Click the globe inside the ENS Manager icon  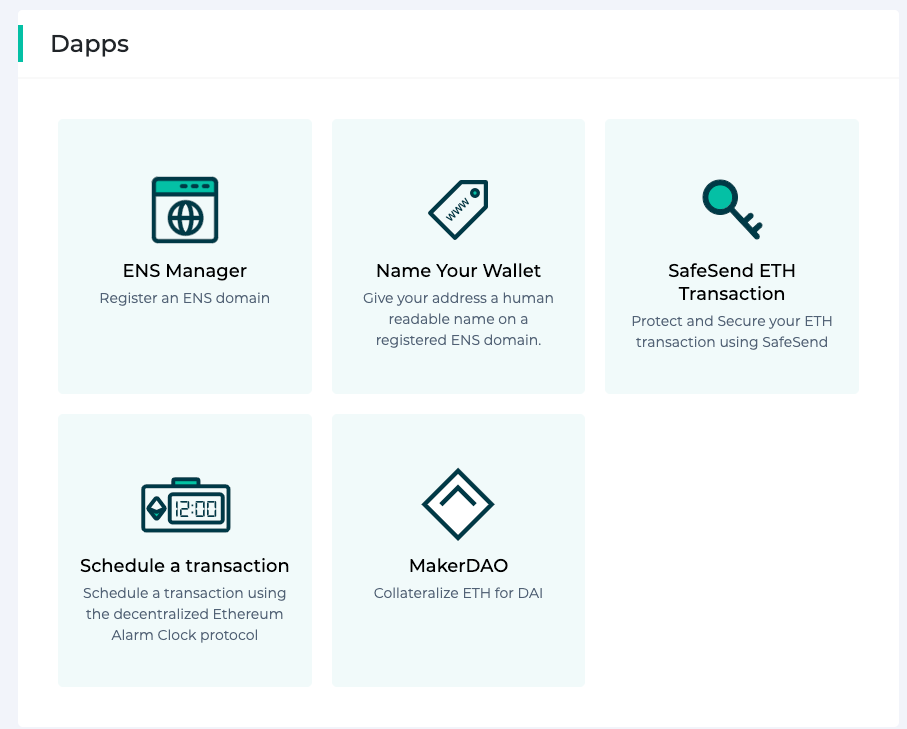185,219
